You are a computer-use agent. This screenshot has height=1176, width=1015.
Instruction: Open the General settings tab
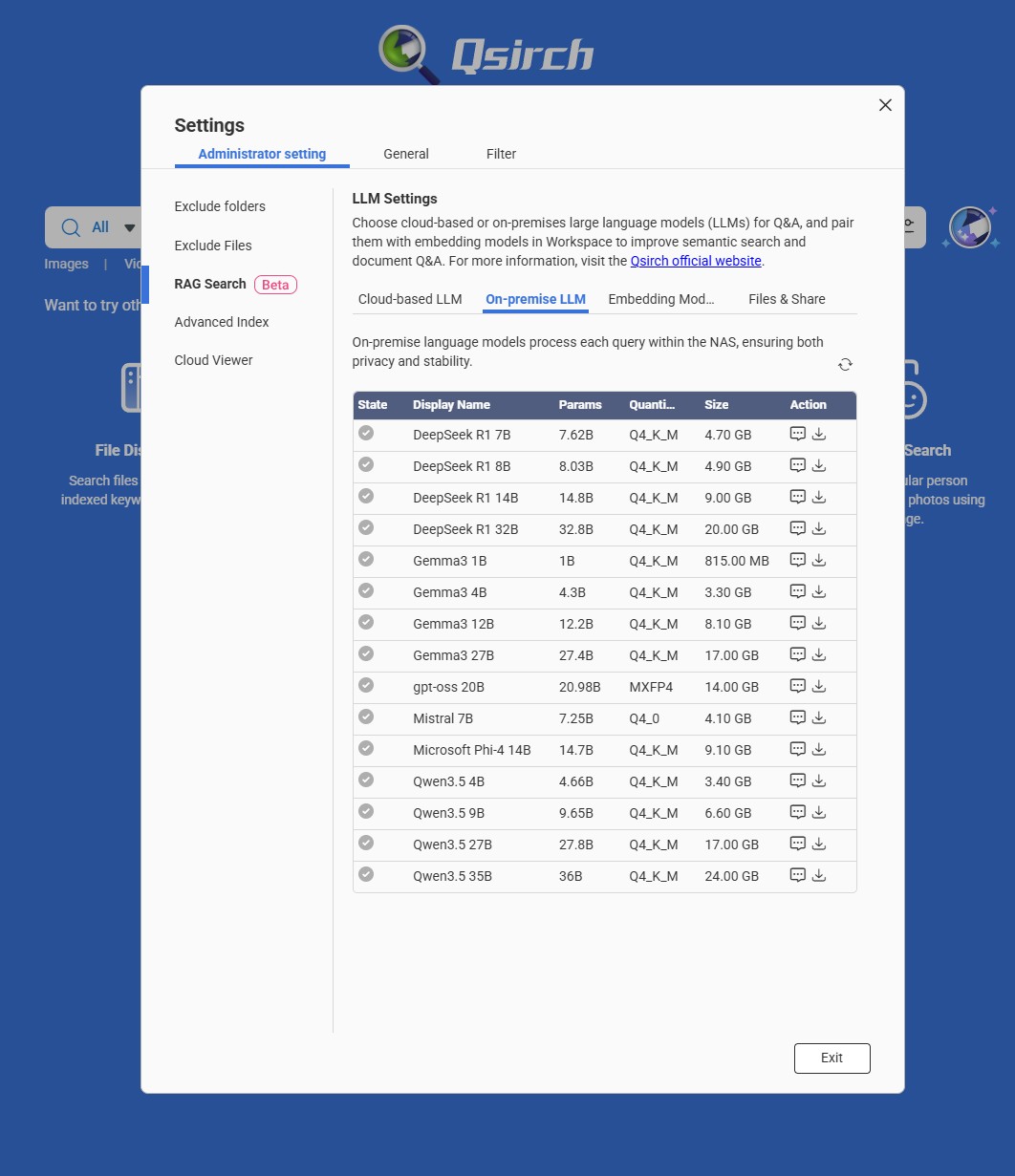(406, 154)
